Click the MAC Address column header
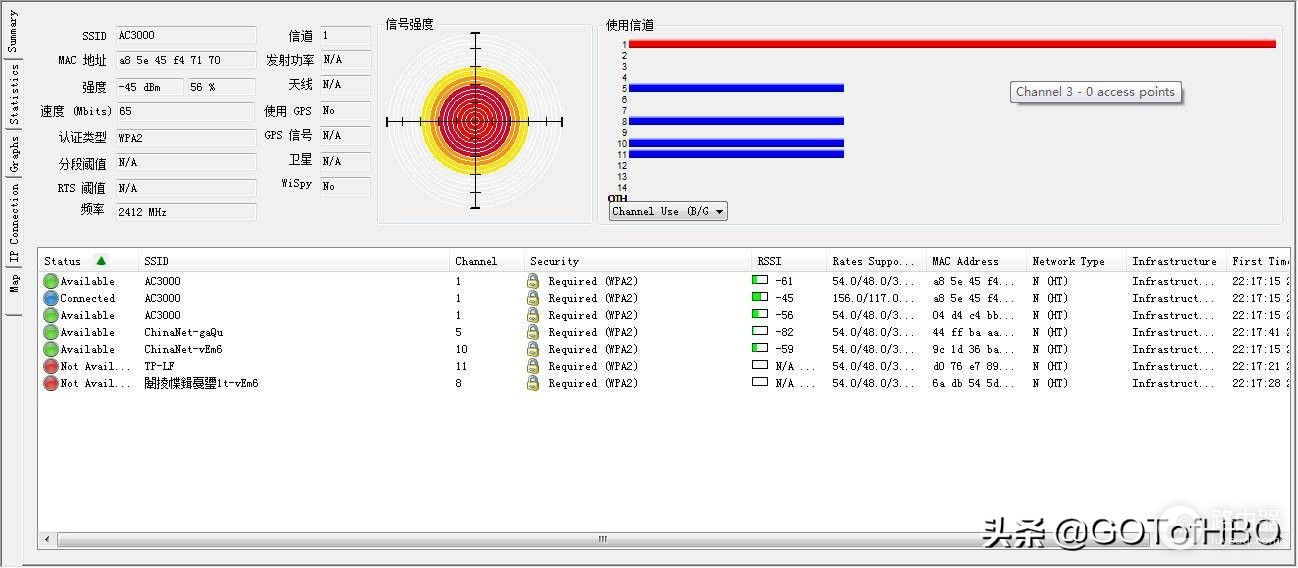The image size is (1298, 568). click(965, 261)
